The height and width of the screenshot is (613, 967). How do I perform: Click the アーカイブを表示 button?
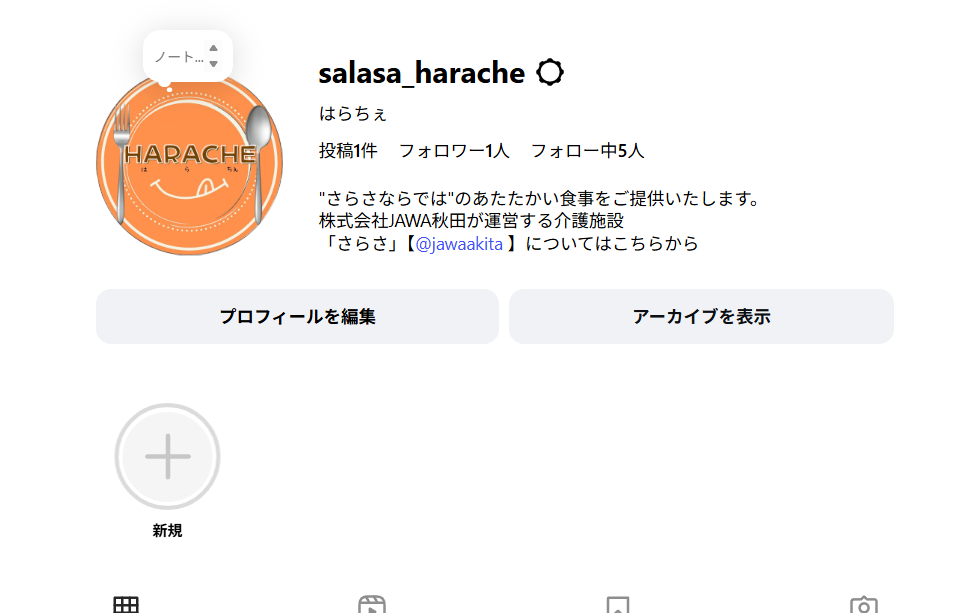[x=701, y=316]
